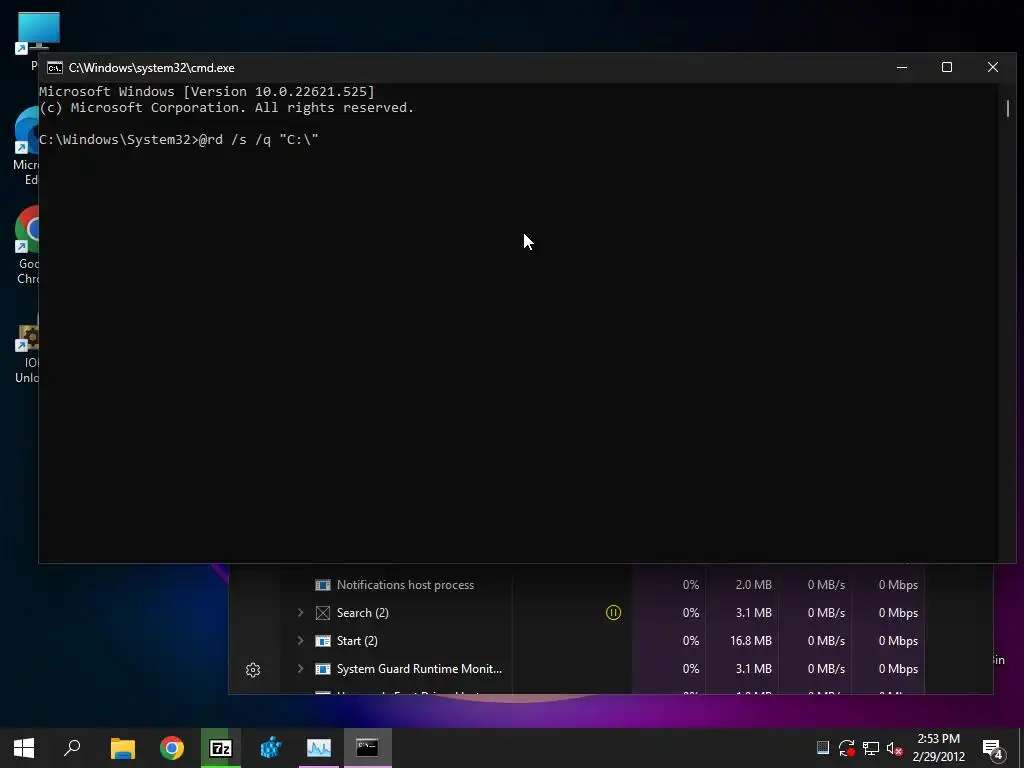
Task: Click the Start (2) process icon
Action: (x=323, y=641)
